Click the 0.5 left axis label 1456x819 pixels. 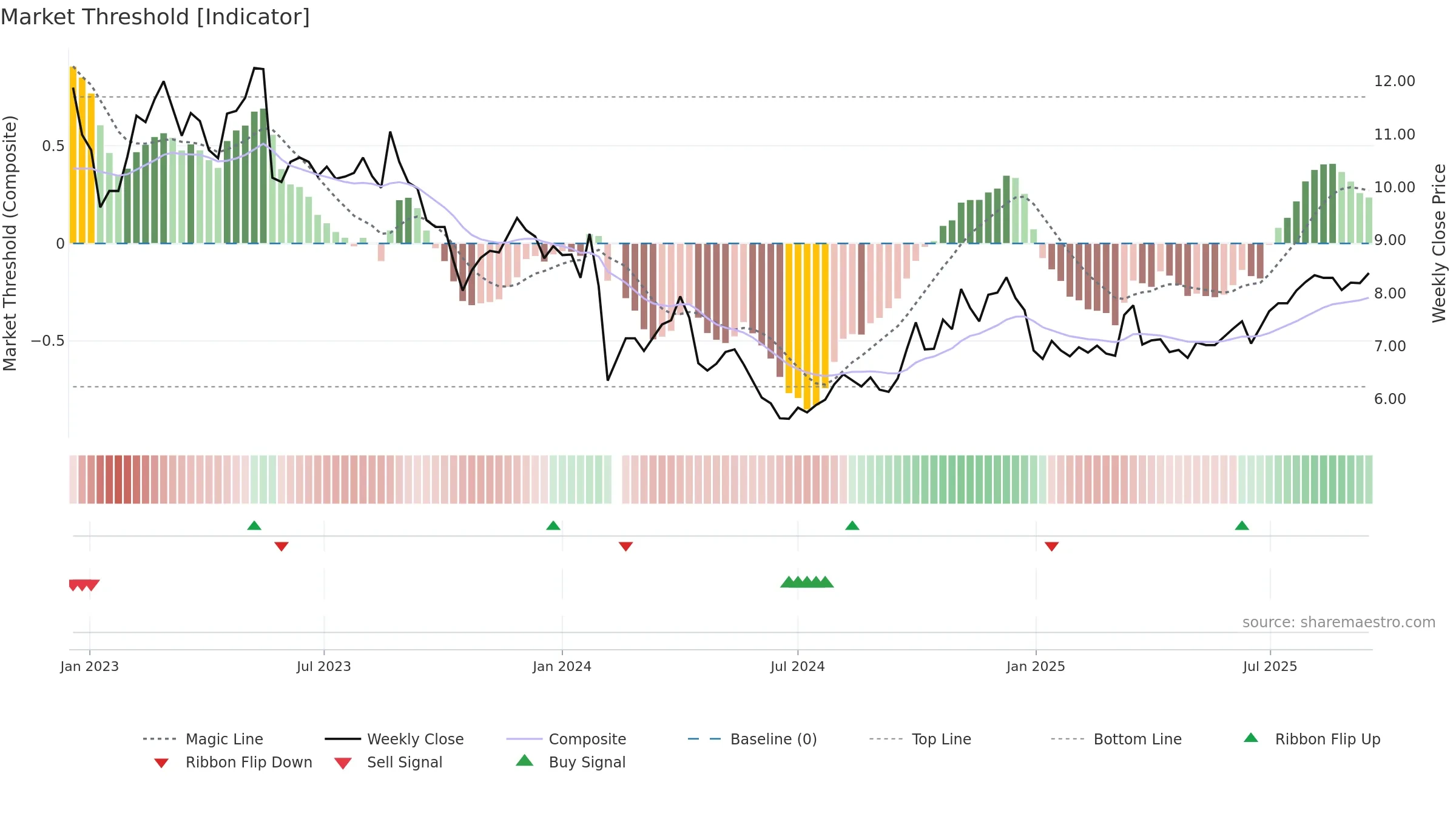(x=53, y=146)
